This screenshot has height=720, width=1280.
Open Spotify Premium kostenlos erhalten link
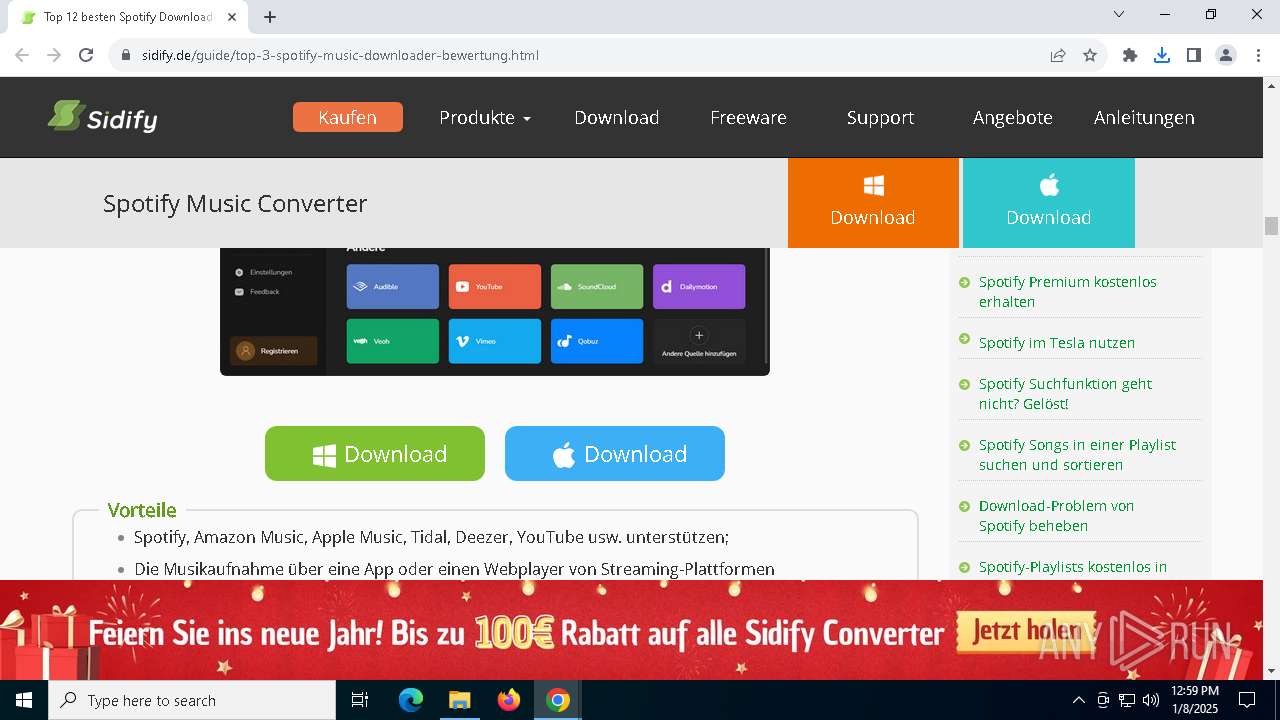(1067, 291)
